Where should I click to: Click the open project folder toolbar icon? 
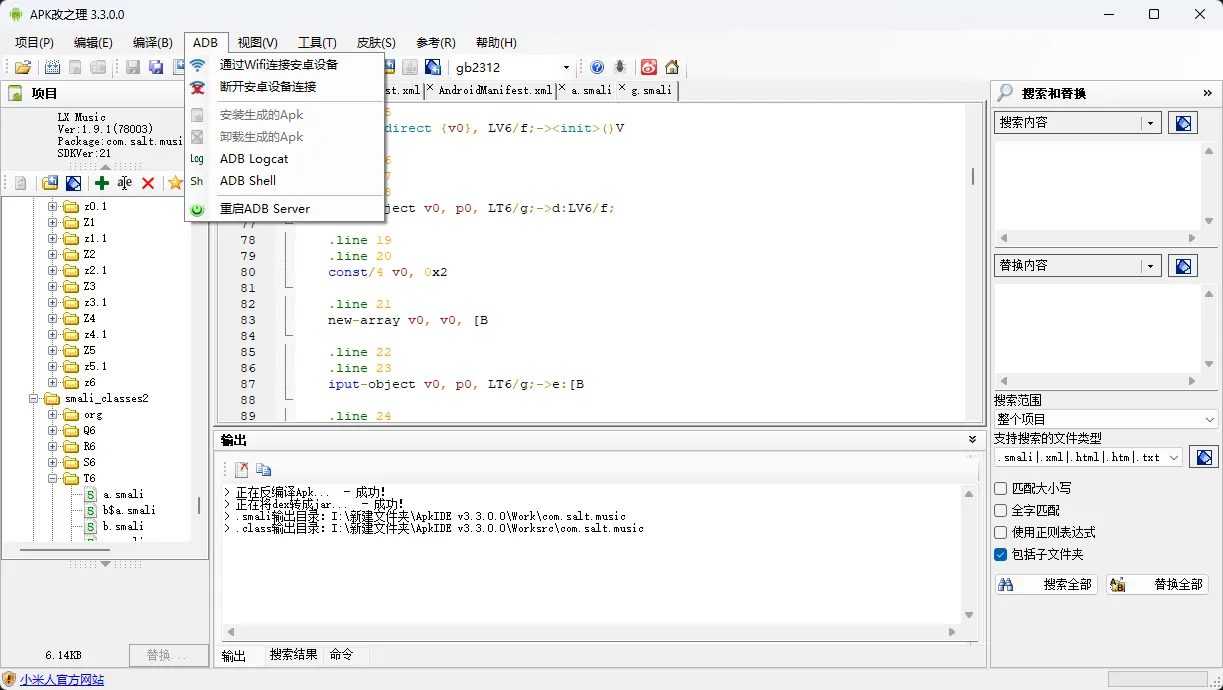point(22,67)
